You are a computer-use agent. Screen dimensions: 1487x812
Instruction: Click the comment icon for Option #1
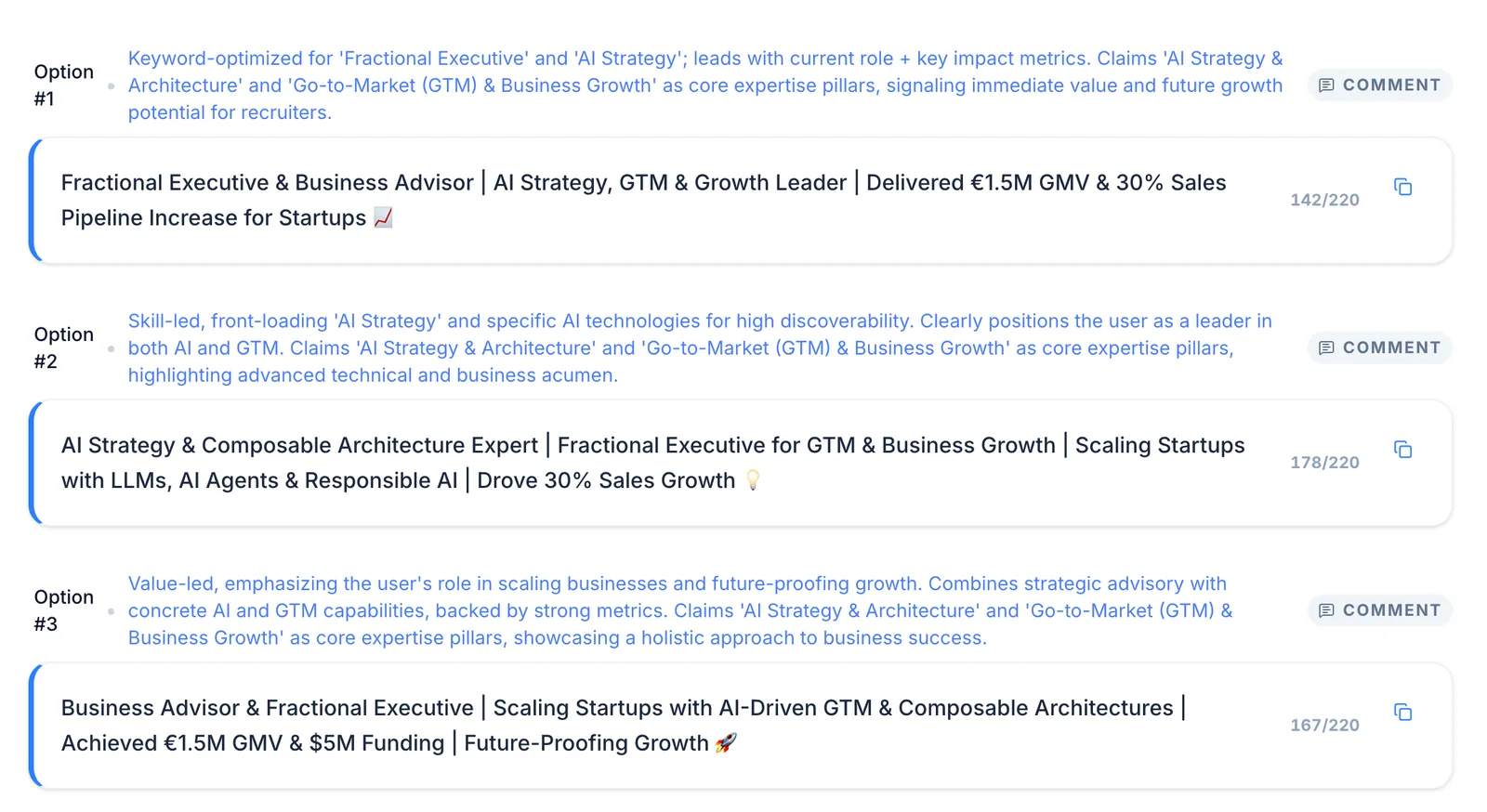[x=1326, y=85]
